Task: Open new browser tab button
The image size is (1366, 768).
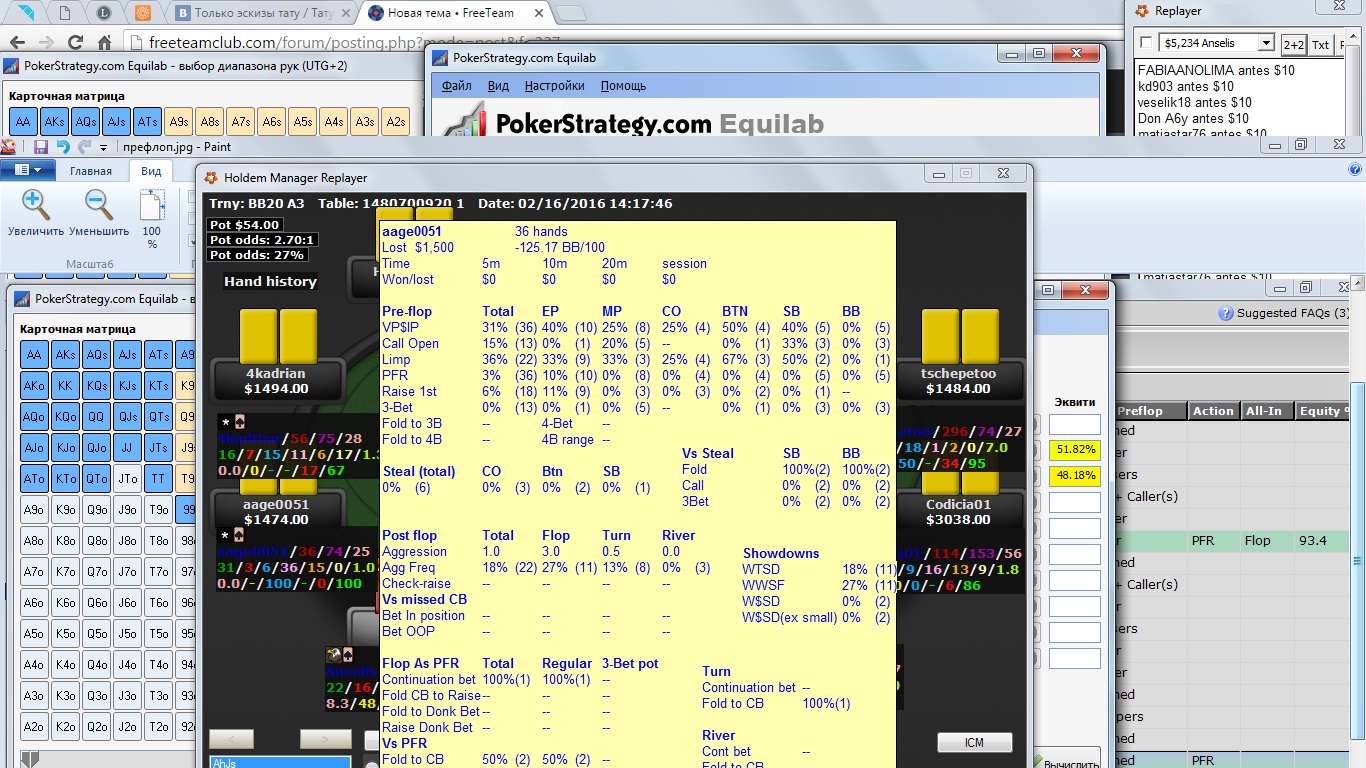Action: coord(571,13)
